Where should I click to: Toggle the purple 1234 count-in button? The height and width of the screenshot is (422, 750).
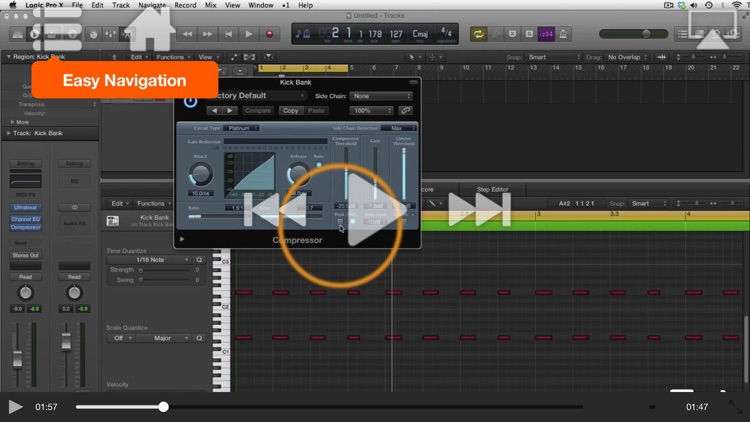pyautogui.click(x=546, y=34)
